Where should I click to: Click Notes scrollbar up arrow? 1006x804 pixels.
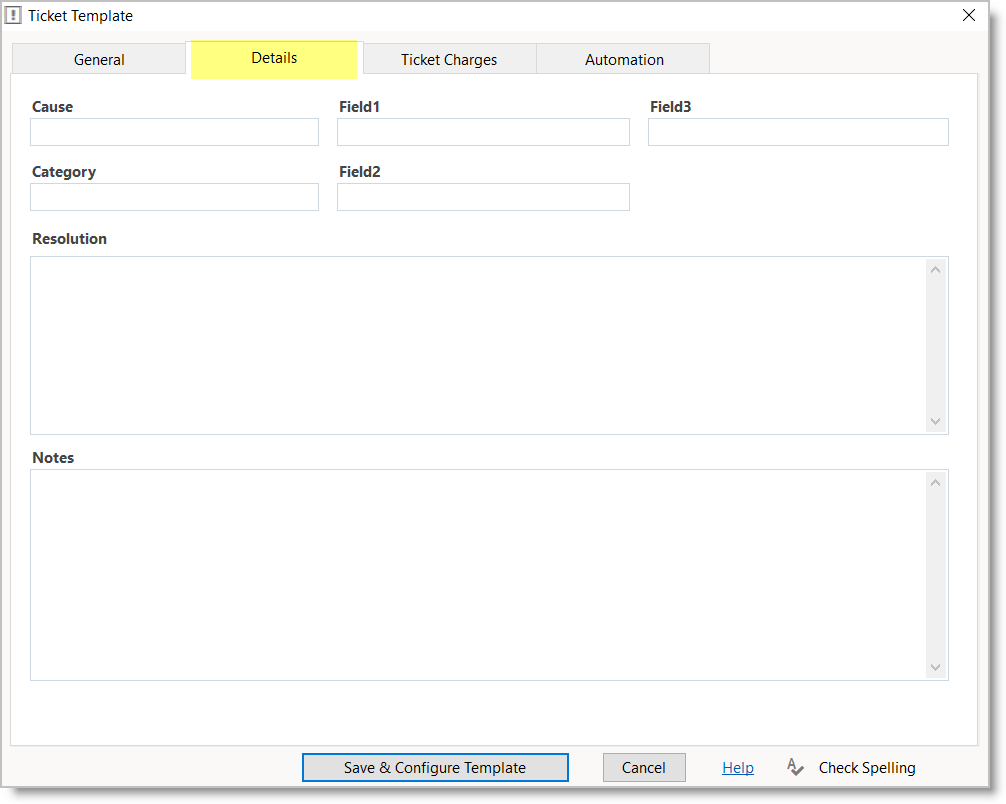point(936,483)
